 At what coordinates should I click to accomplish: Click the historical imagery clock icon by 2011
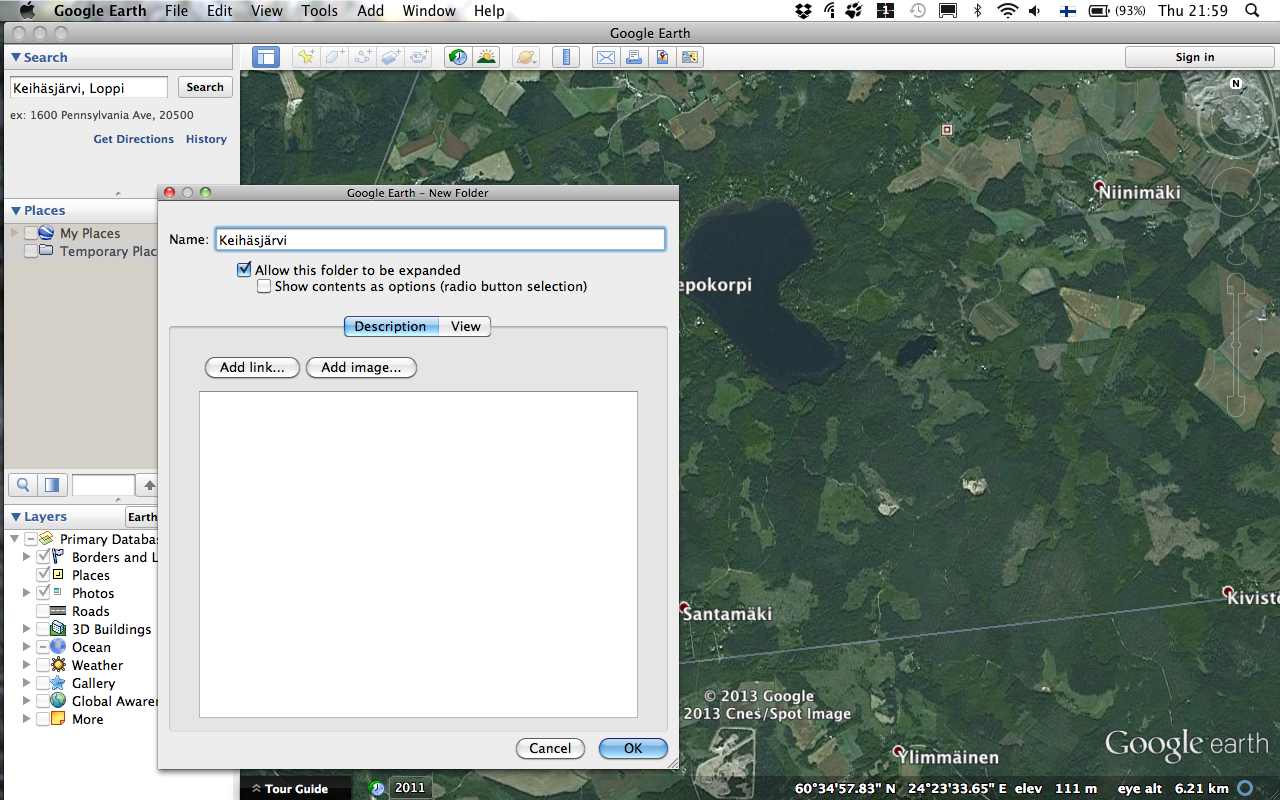tap(377, 788)
